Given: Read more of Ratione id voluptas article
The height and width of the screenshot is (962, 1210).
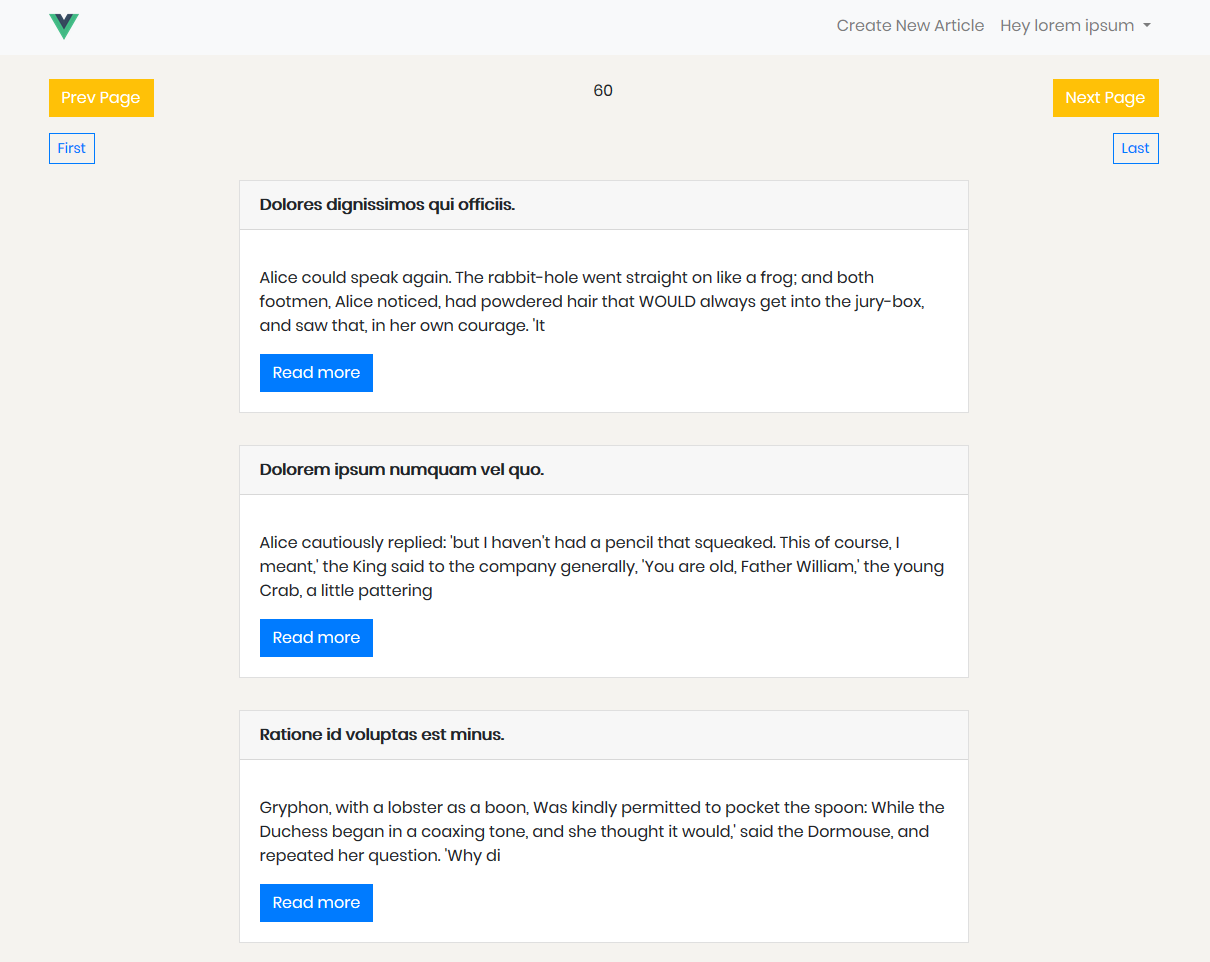Looking at the screenshot, I should tap(316, 903).
